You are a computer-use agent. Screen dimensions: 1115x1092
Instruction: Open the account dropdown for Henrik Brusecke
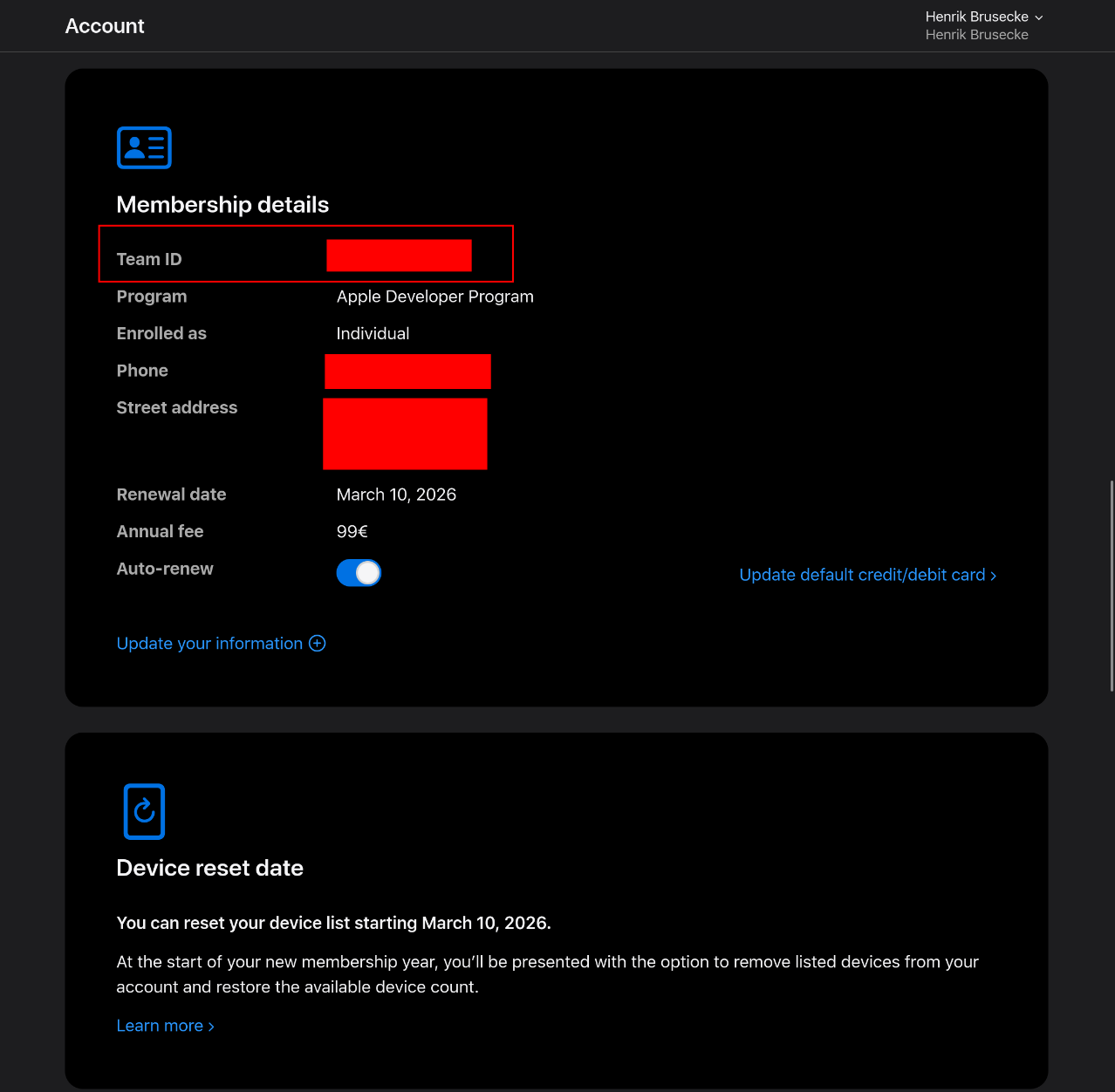[983, 17]
